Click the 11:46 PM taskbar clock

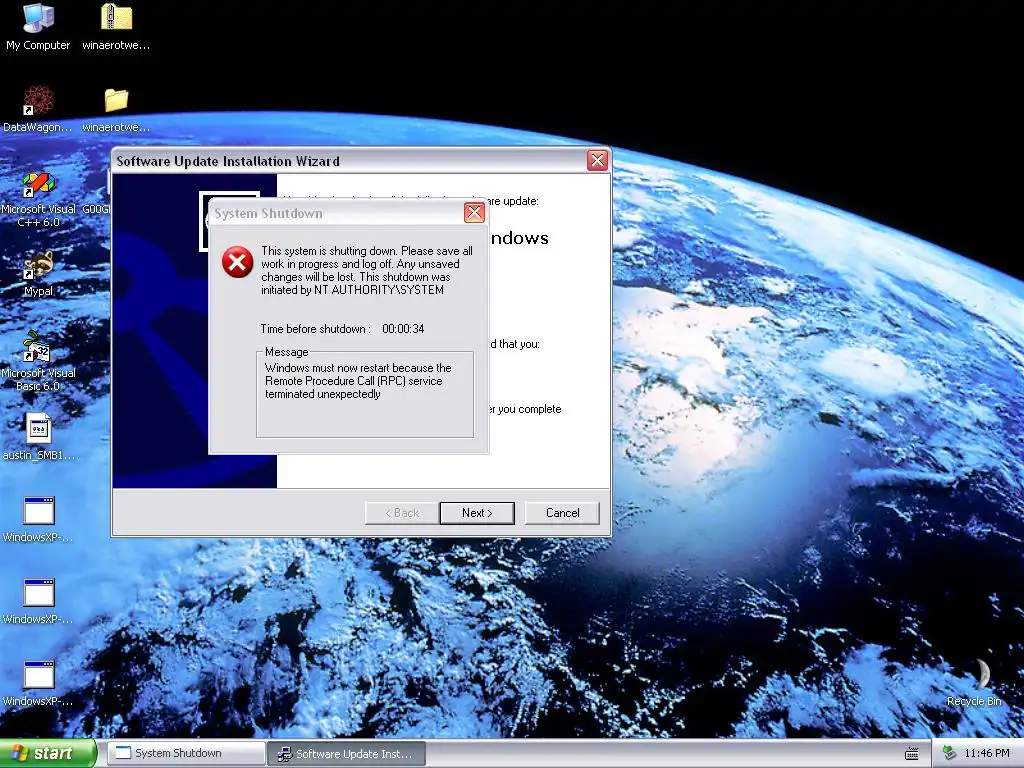tap(987, 753)
